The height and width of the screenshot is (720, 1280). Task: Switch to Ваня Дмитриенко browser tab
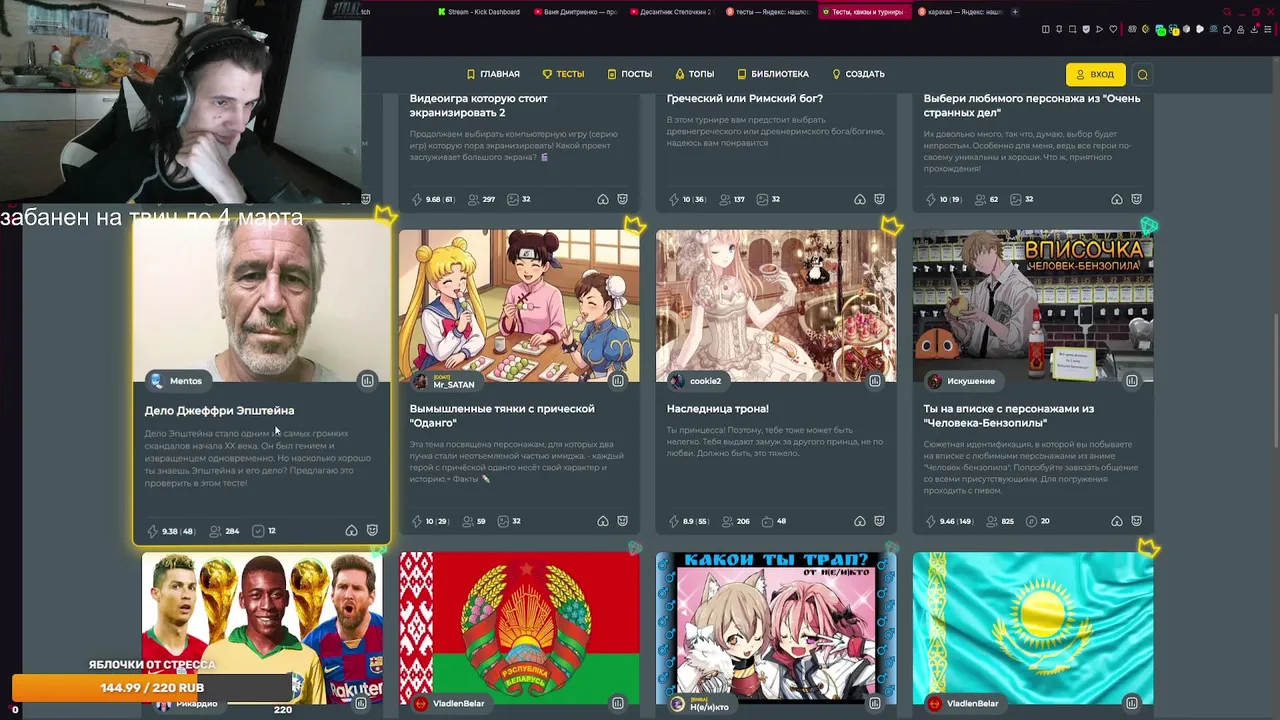pos(575,12)
